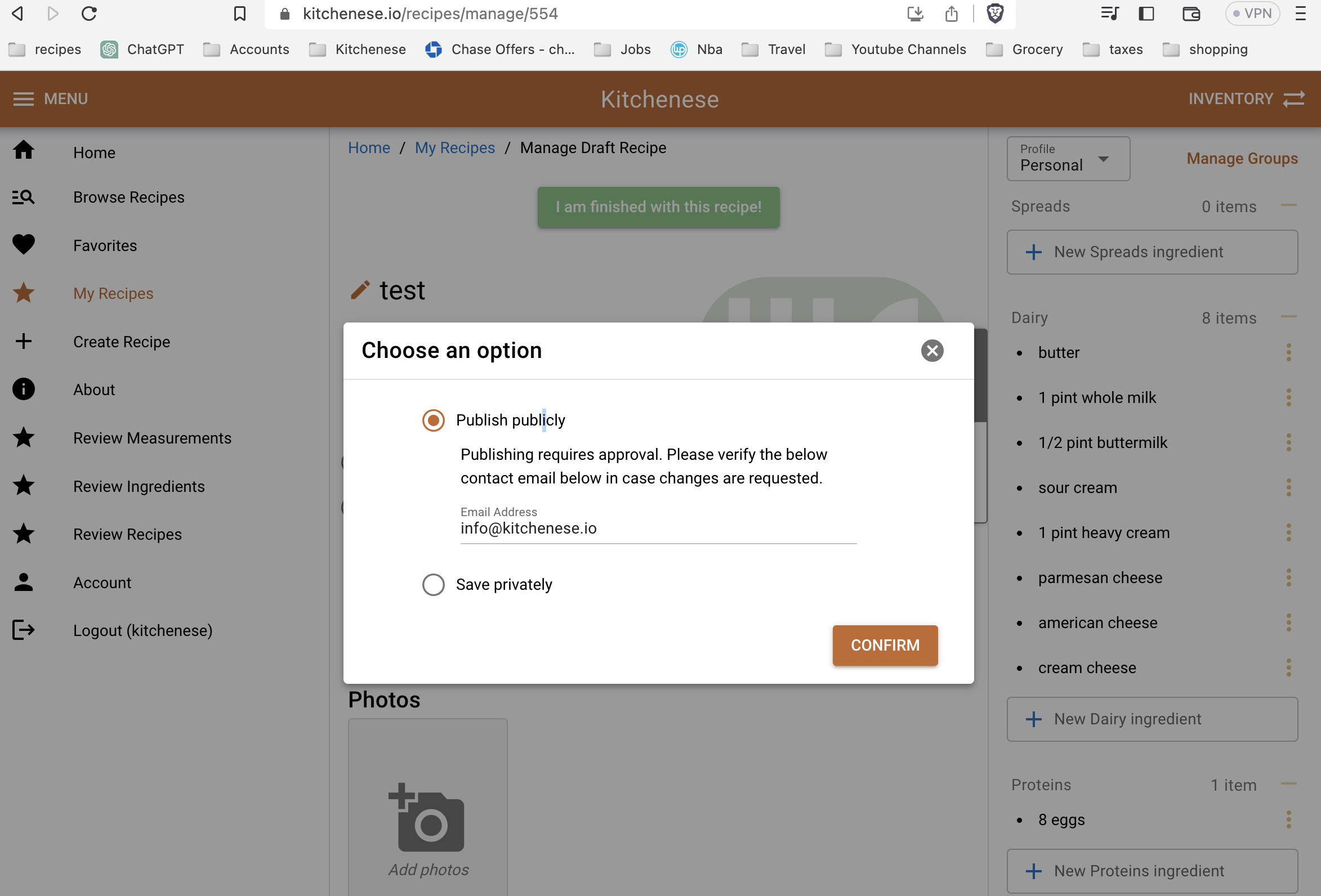Screen dimensions: 1321x896
Task: Open the Youtube Channels bookmark folder
Action: 895,50
